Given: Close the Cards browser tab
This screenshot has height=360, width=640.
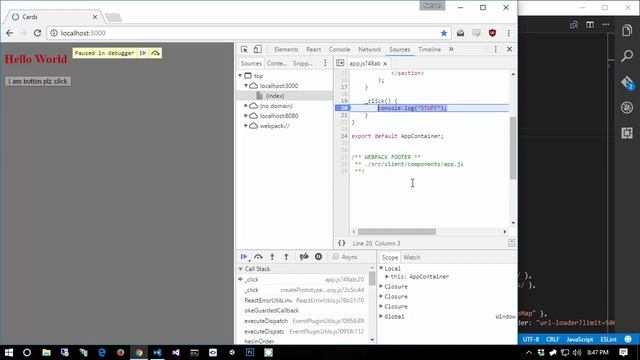Looking at the screenshot, I should pyautogui.click(x=95, y=17).
